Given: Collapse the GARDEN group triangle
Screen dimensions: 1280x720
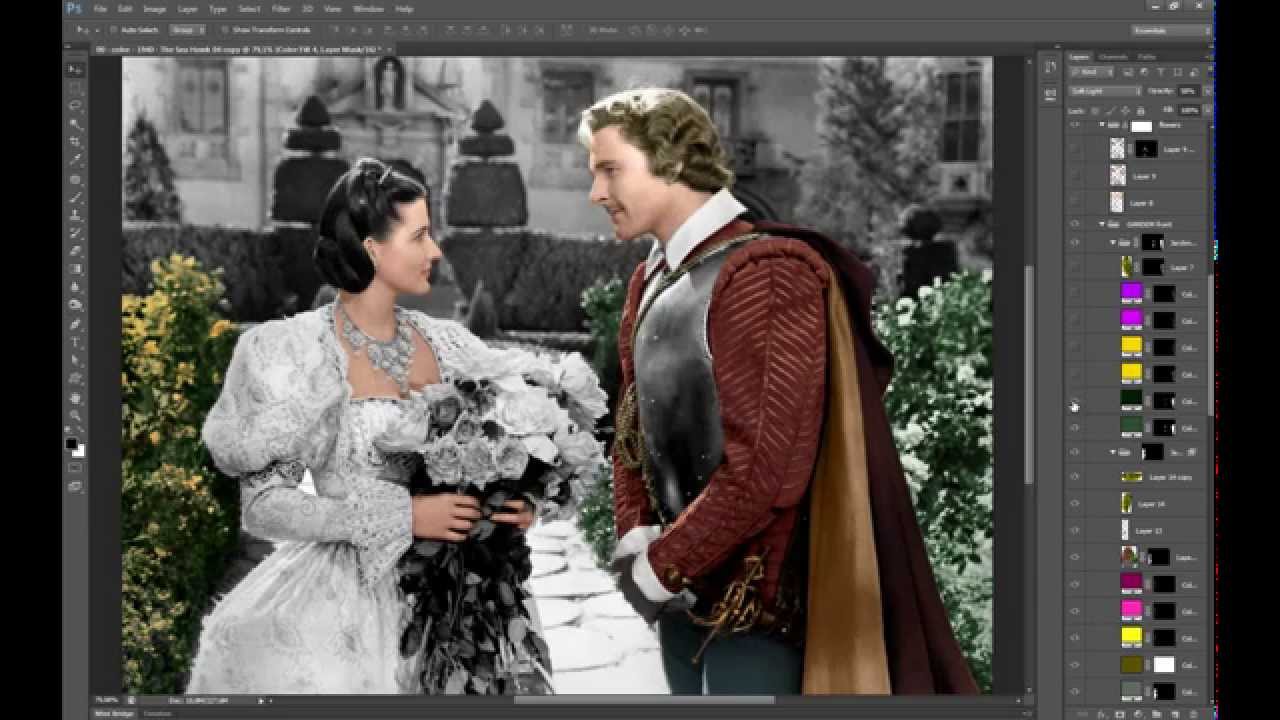Looking at the screenshot, I should click(x=1102, y=224).
